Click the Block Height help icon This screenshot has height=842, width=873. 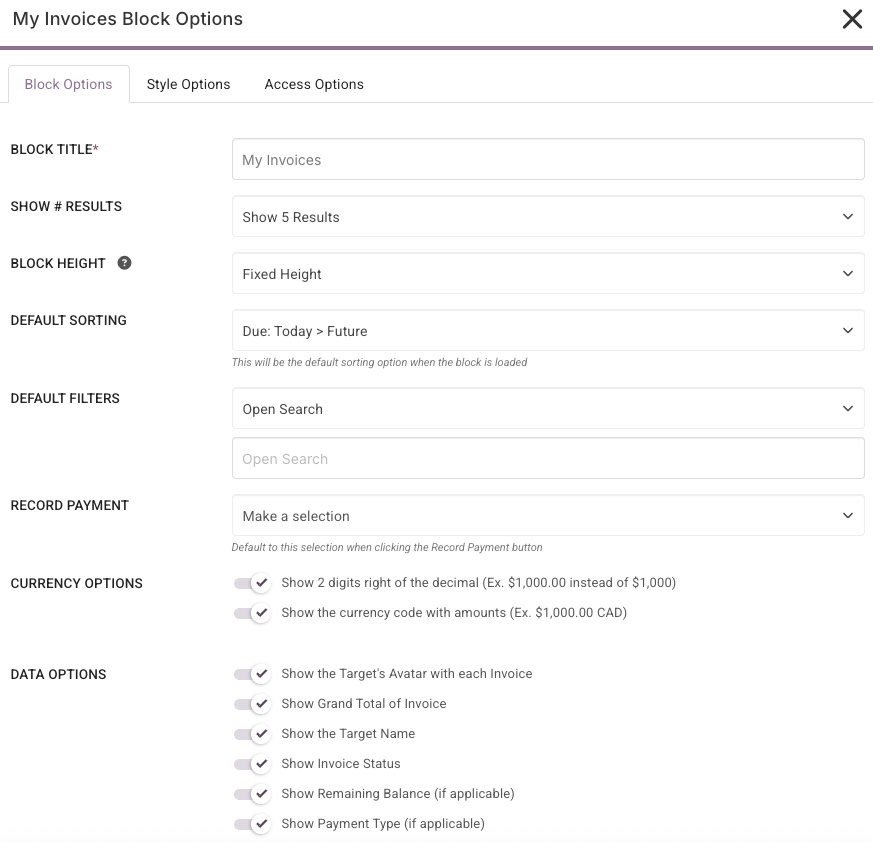(125, 263)
